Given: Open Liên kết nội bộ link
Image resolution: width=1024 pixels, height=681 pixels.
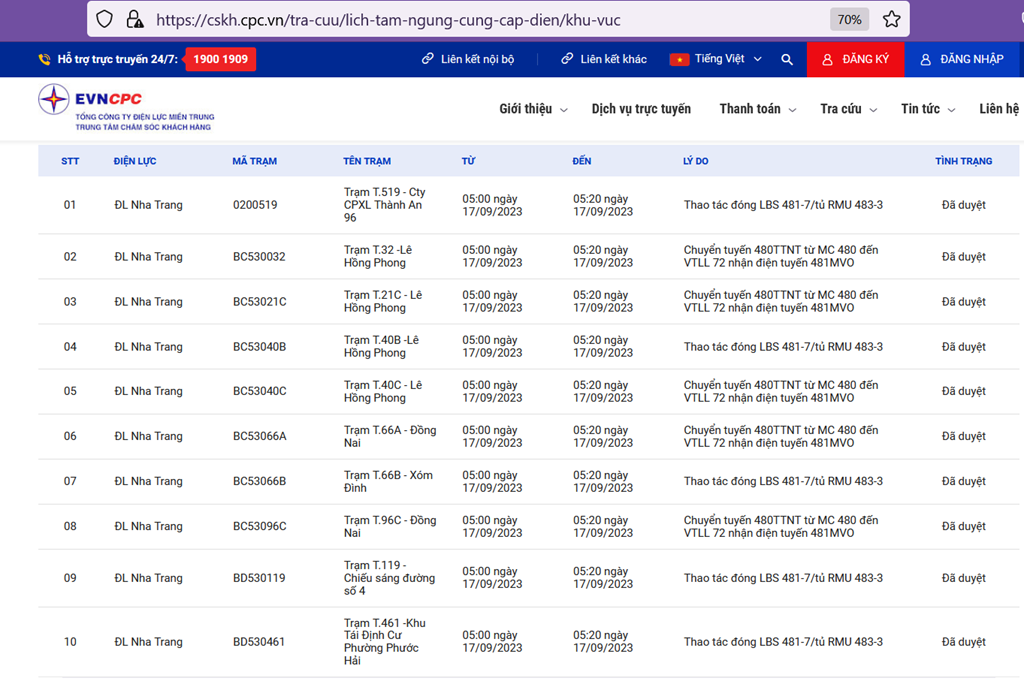Looking at the screenshot, I should tap(468, 59).
